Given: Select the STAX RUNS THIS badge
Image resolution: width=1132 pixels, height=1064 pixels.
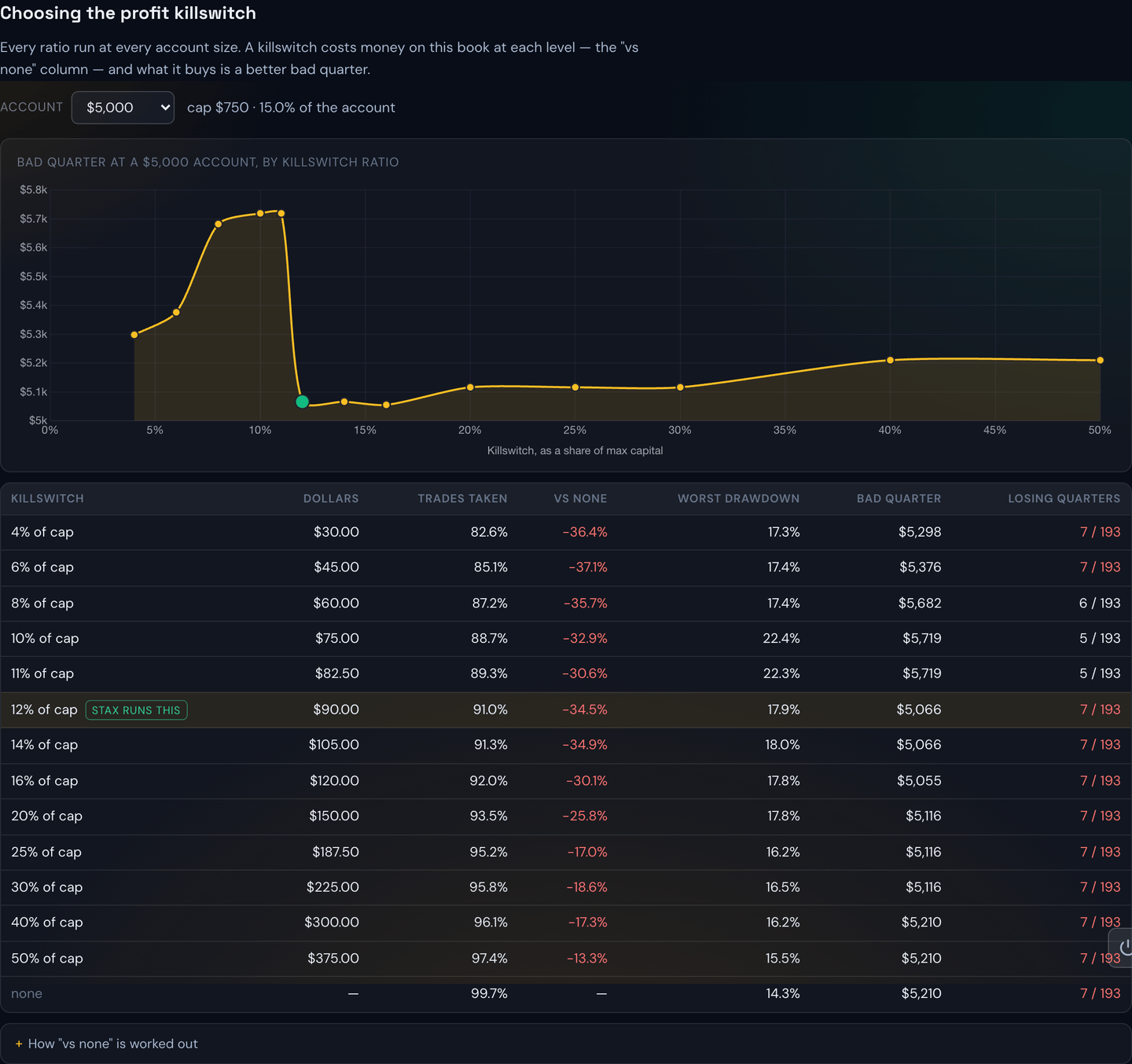Looking at the screenshot, I should 136,710.
